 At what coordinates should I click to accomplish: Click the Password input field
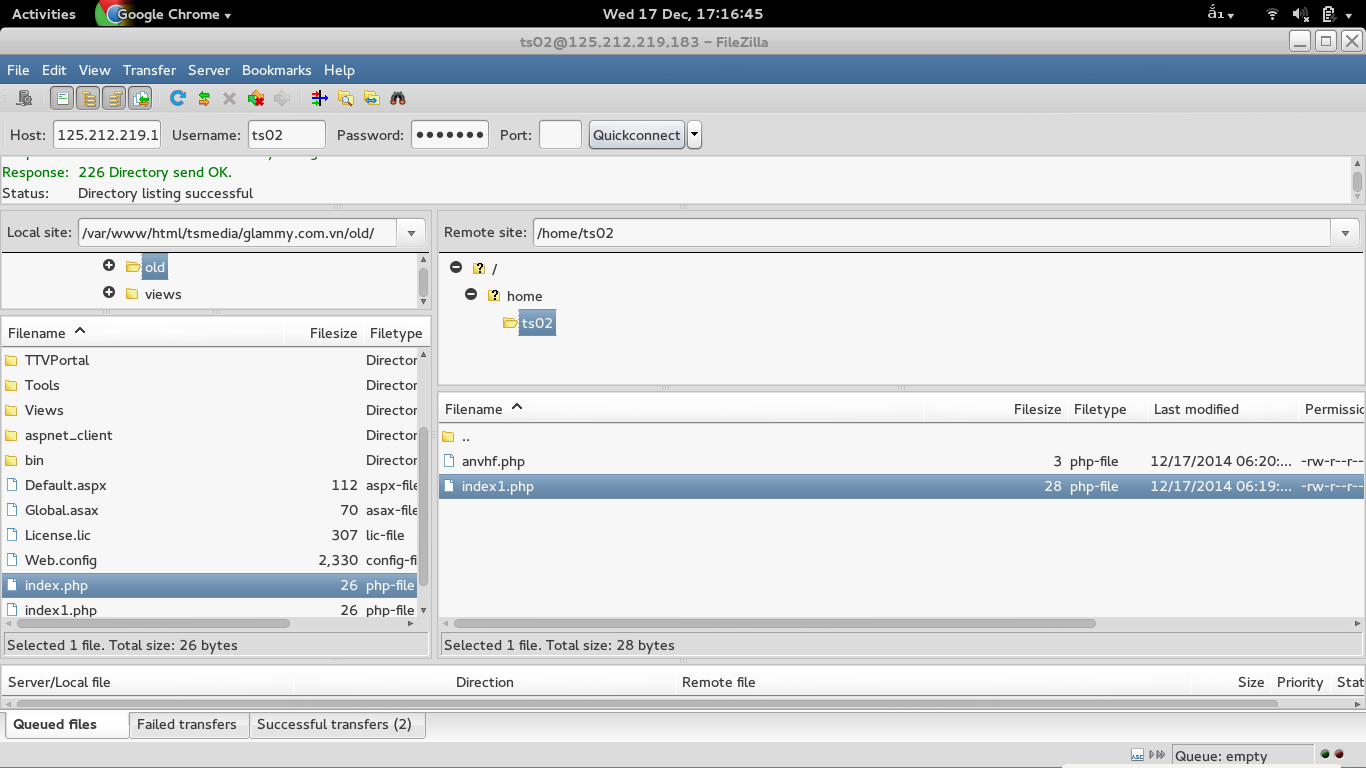tap(450, 135)
